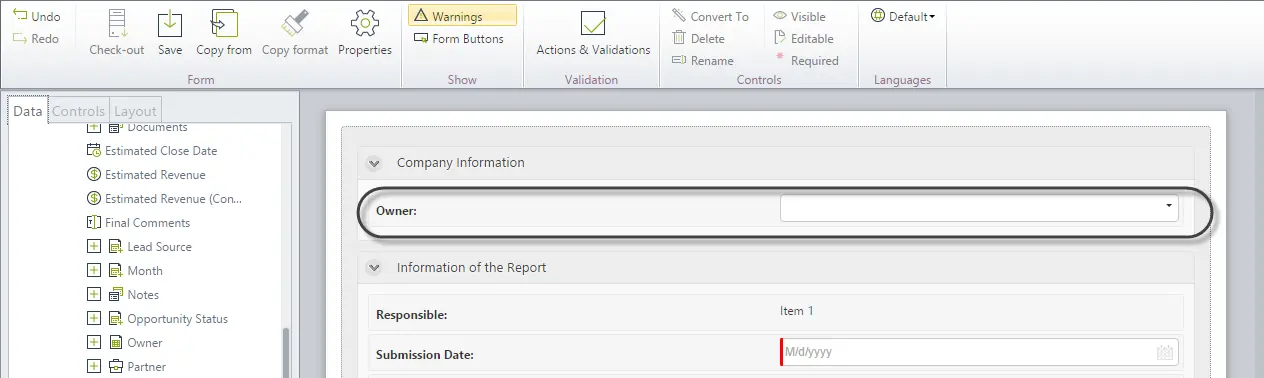Open the Default language dropdown
1264x378 pixels.
[x=903, y=16]
